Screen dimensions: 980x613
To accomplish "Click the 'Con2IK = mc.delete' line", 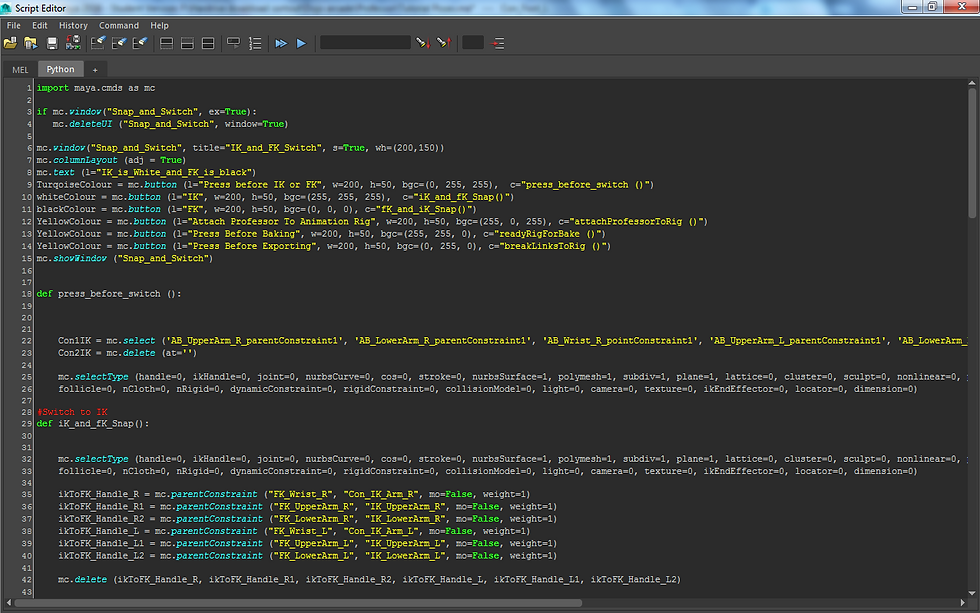I will click(128, 353).
